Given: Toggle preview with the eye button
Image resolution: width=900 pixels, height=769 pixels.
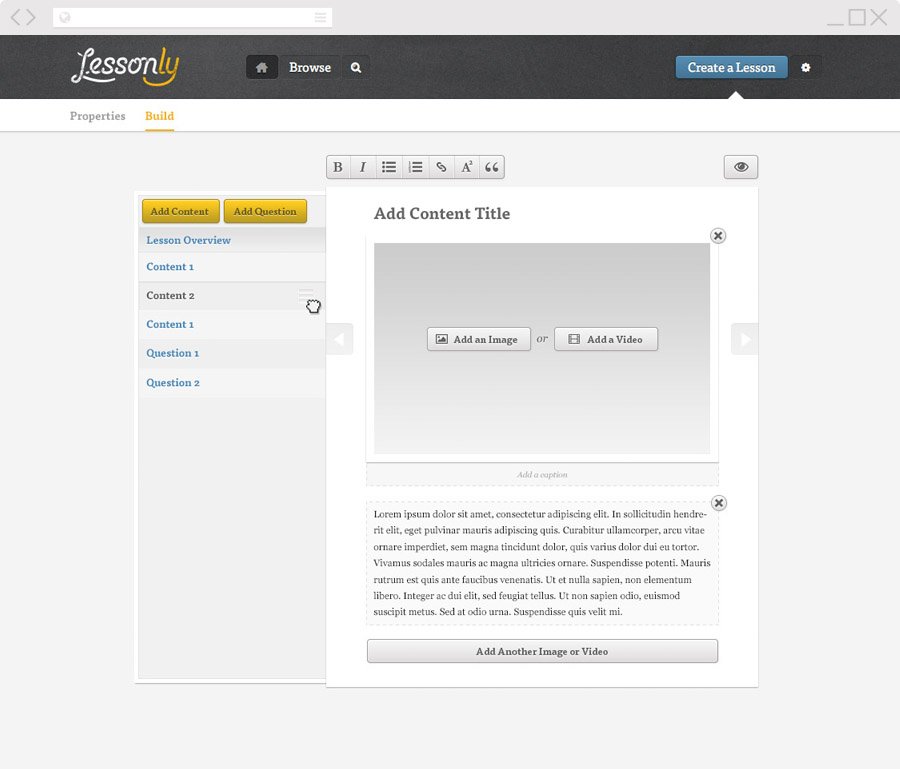Looking at the screenshot, I should pos(741,167).
